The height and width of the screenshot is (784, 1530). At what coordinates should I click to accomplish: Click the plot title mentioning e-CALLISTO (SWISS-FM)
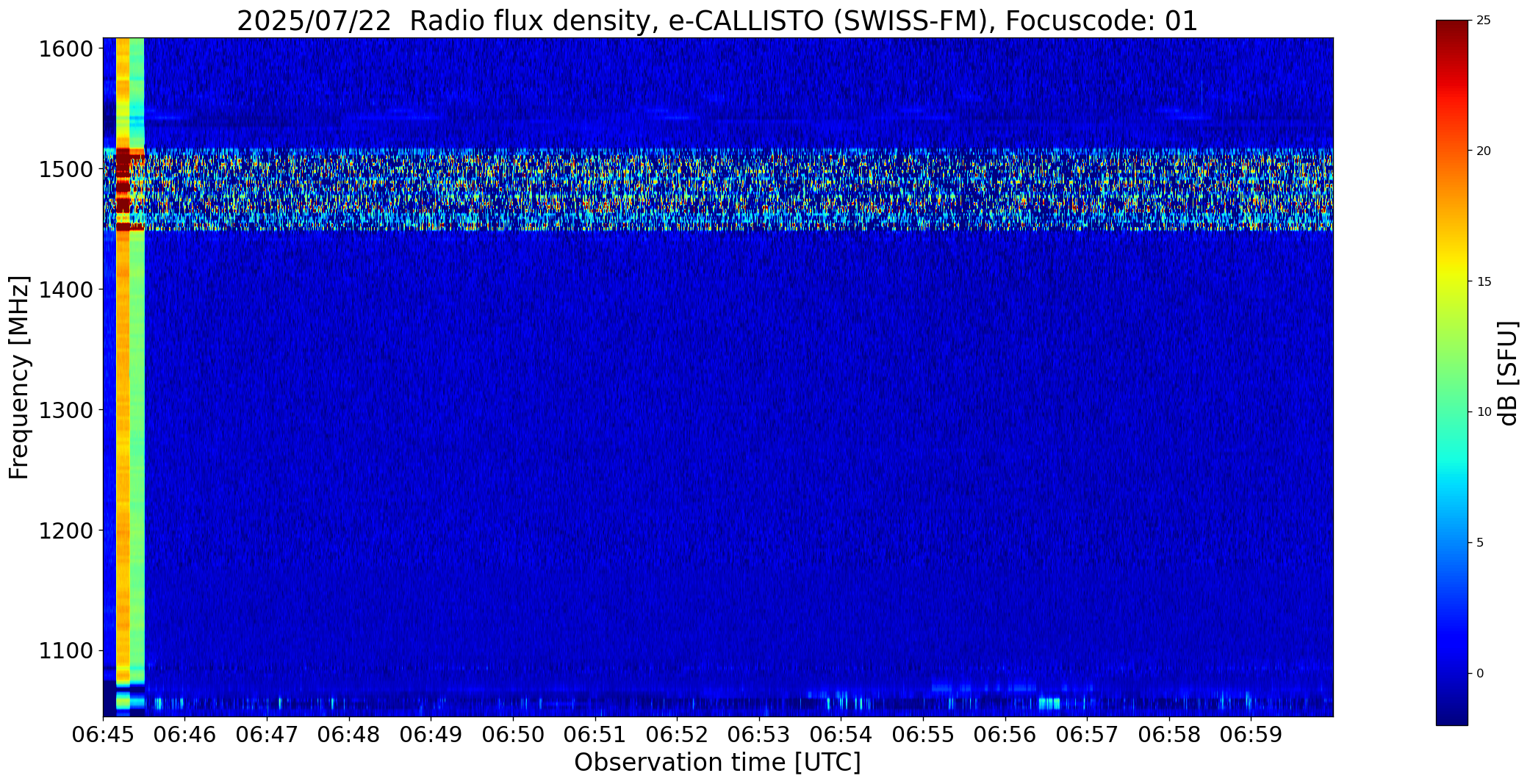pyautogui.click(x=717, y=21)
